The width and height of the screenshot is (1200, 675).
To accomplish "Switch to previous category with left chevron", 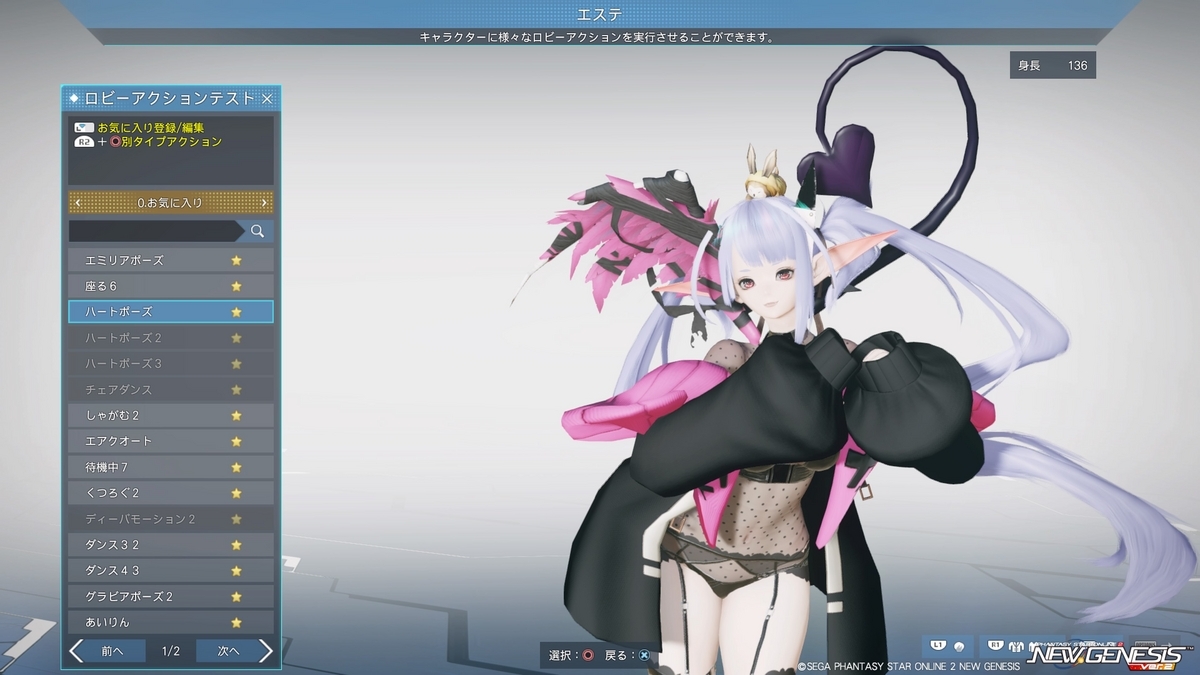I will [78, 203].
